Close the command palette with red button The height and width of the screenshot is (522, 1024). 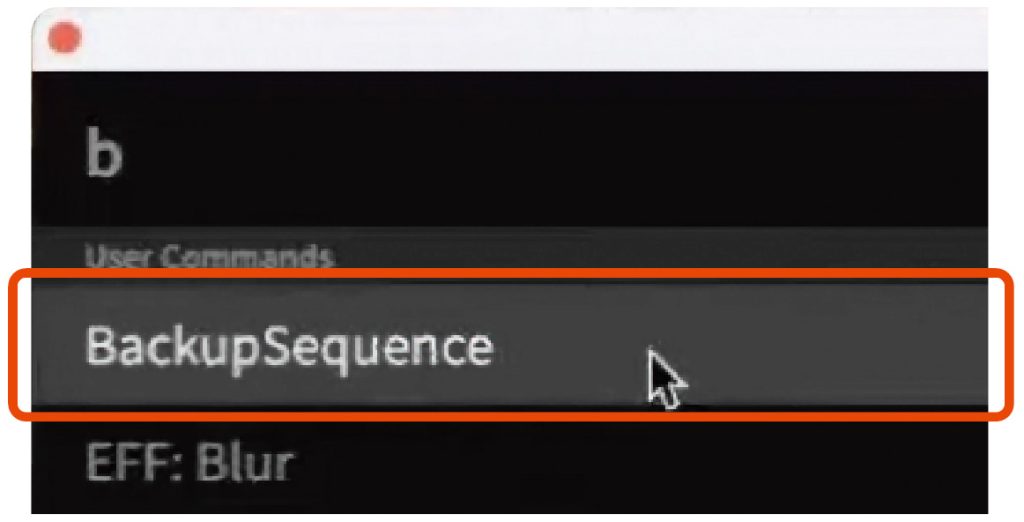click(65, 39)
